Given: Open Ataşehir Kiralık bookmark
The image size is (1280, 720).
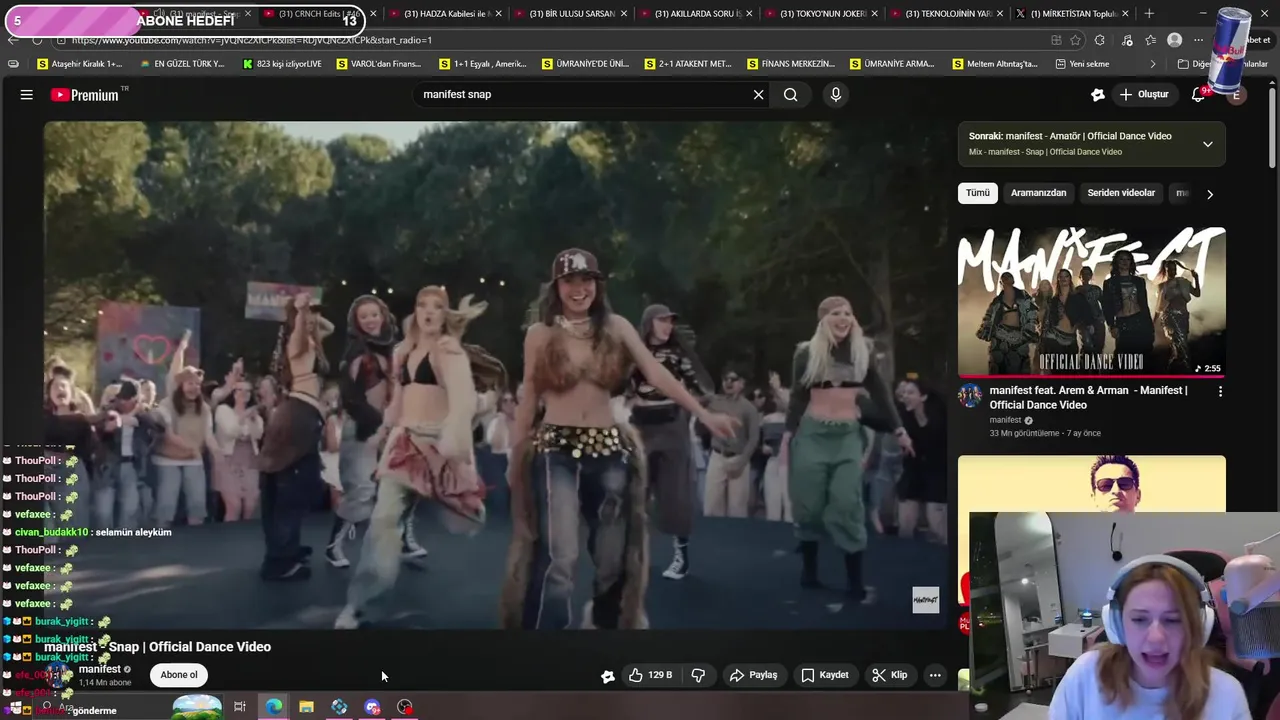Looking at the screenshot, I should click(x=80, y=64).
